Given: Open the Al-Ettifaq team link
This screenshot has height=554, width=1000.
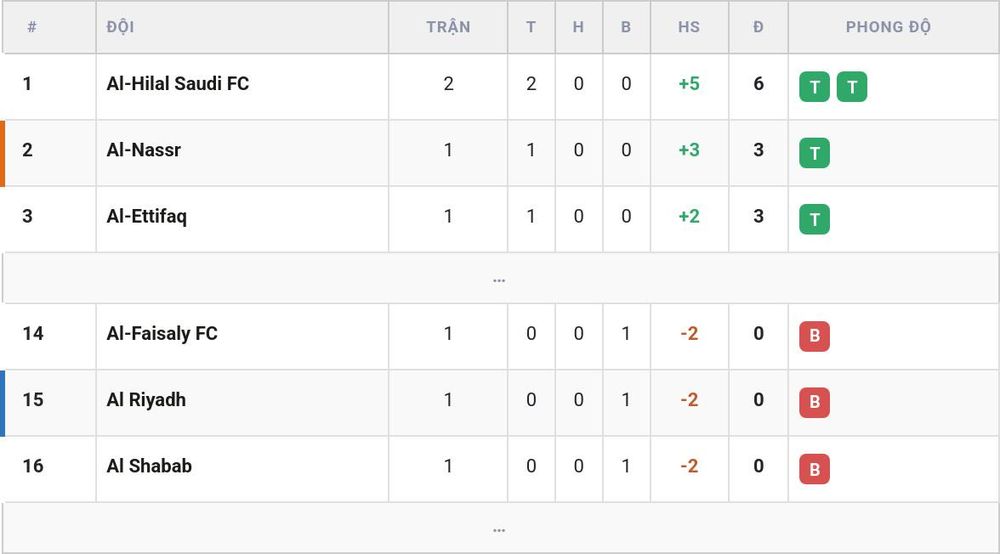Looking at the screenshot, I should [147, 216].
